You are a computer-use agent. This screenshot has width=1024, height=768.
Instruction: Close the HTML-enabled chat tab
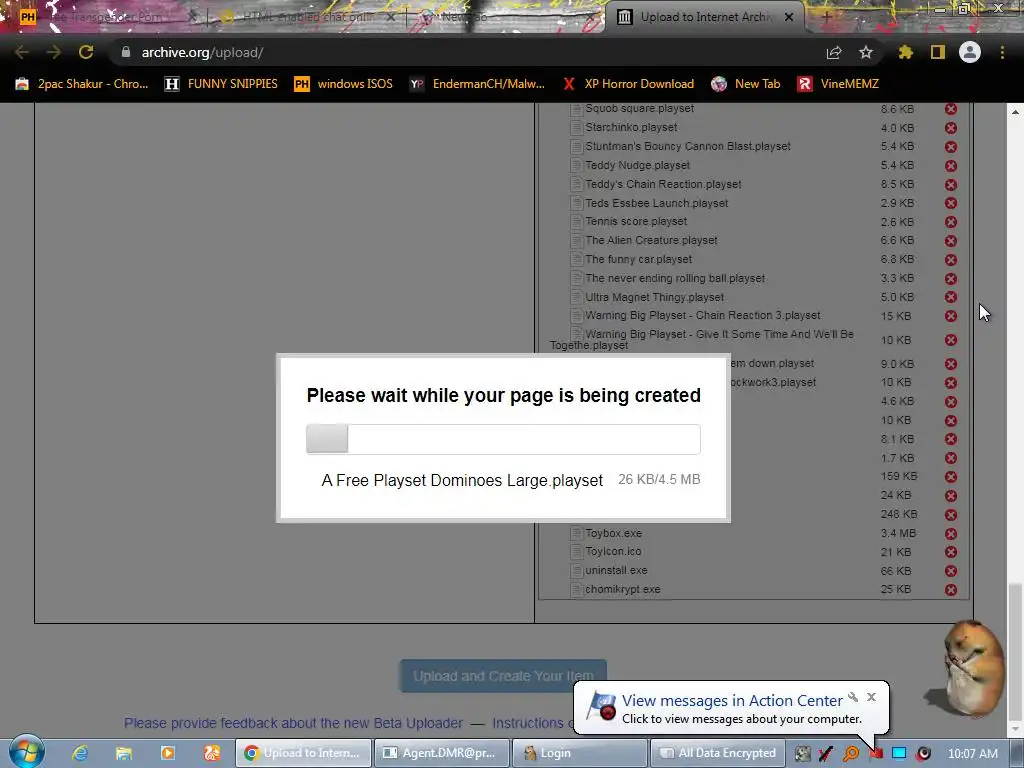click(390, 17)
